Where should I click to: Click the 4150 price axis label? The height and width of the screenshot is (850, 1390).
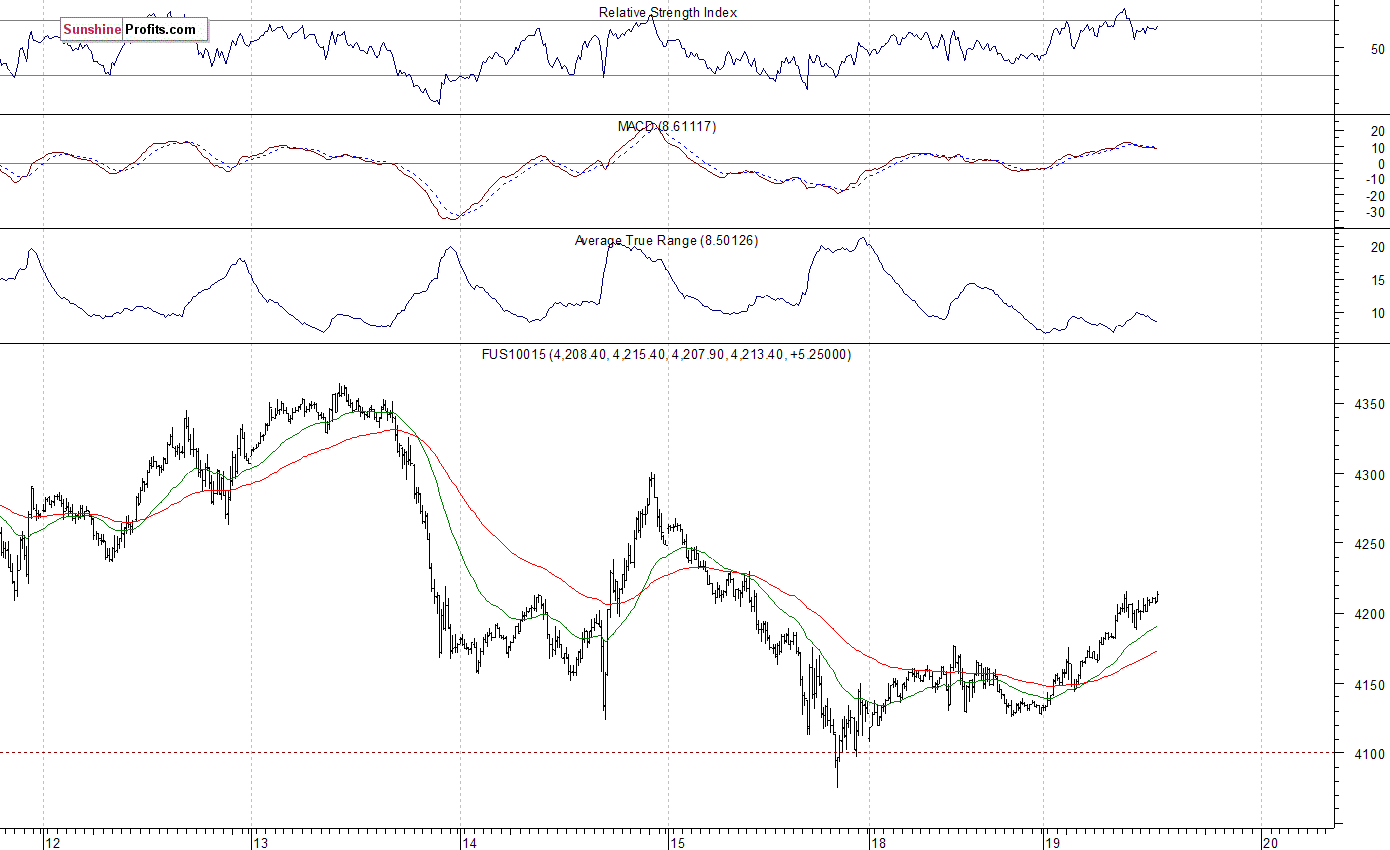click(x=1369, y=685)
